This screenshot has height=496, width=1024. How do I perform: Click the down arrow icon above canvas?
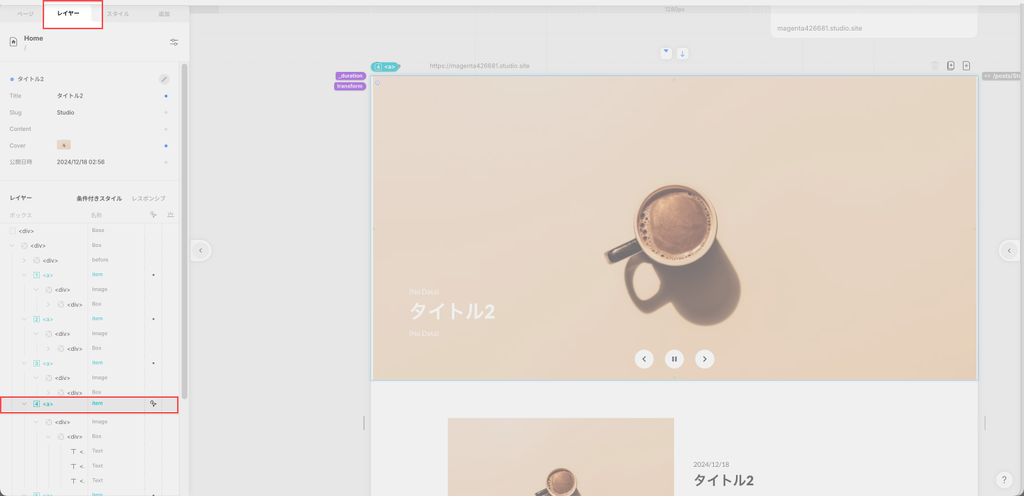pyautogui.click(x=683, y=53)
